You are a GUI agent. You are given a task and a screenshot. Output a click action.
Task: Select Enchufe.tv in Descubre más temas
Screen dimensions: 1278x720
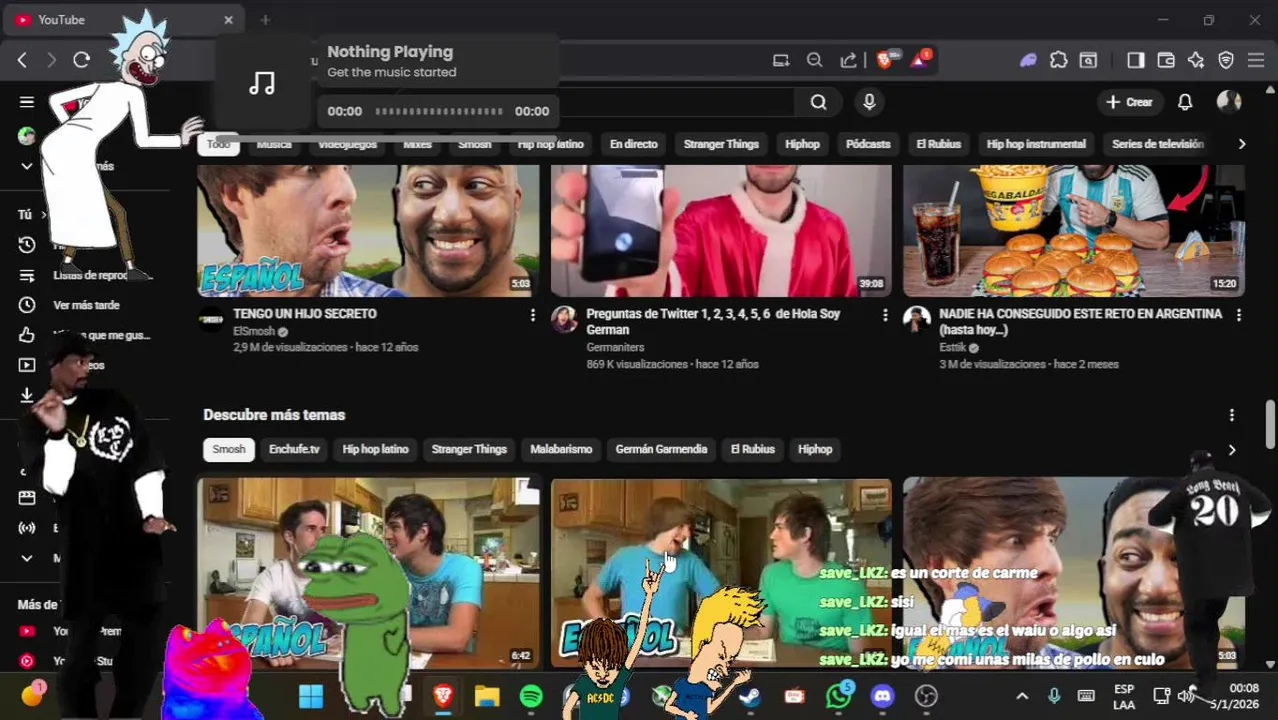pyautogui.click(x=294, y=449)
